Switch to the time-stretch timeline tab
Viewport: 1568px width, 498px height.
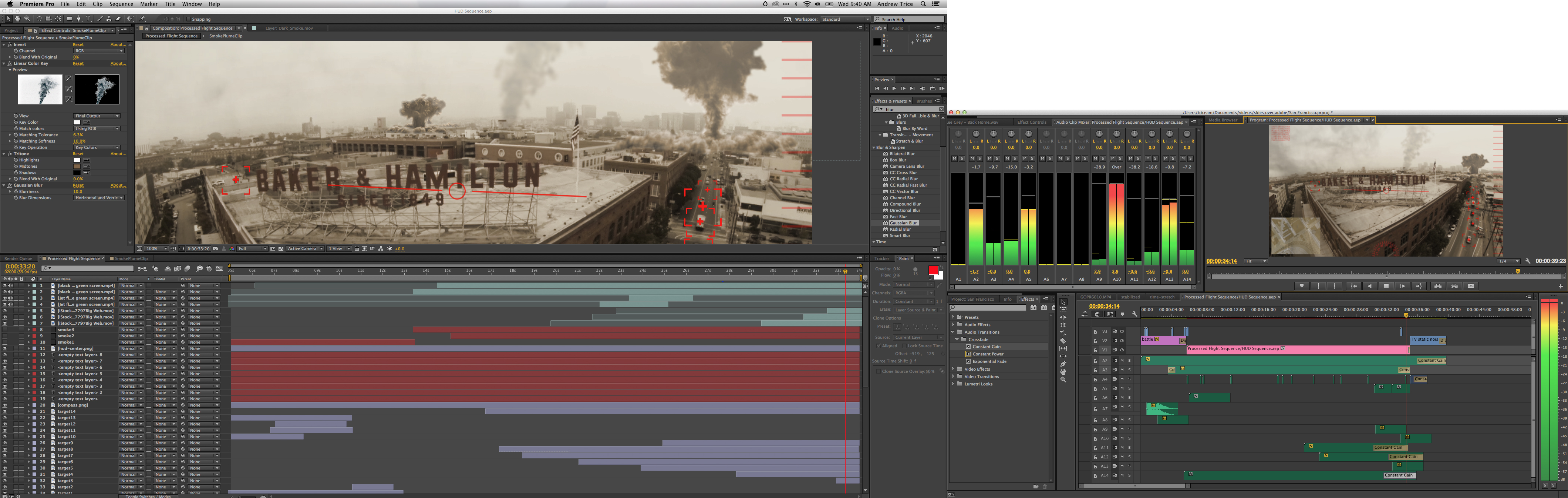[1162, 297]
